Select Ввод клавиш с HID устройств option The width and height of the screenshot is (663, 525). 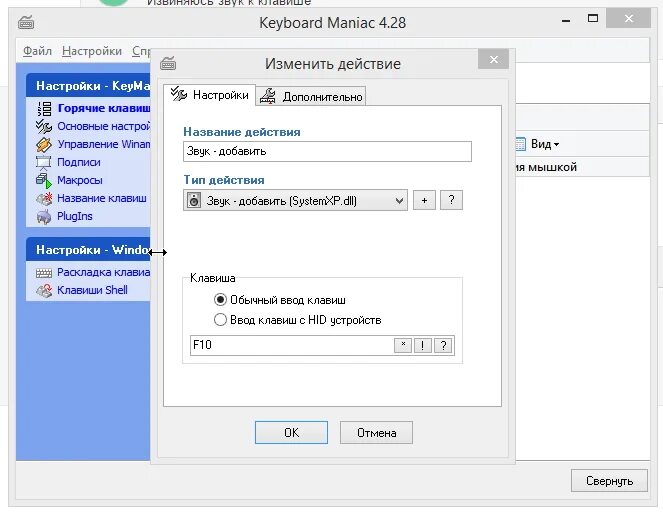[220, 320]
